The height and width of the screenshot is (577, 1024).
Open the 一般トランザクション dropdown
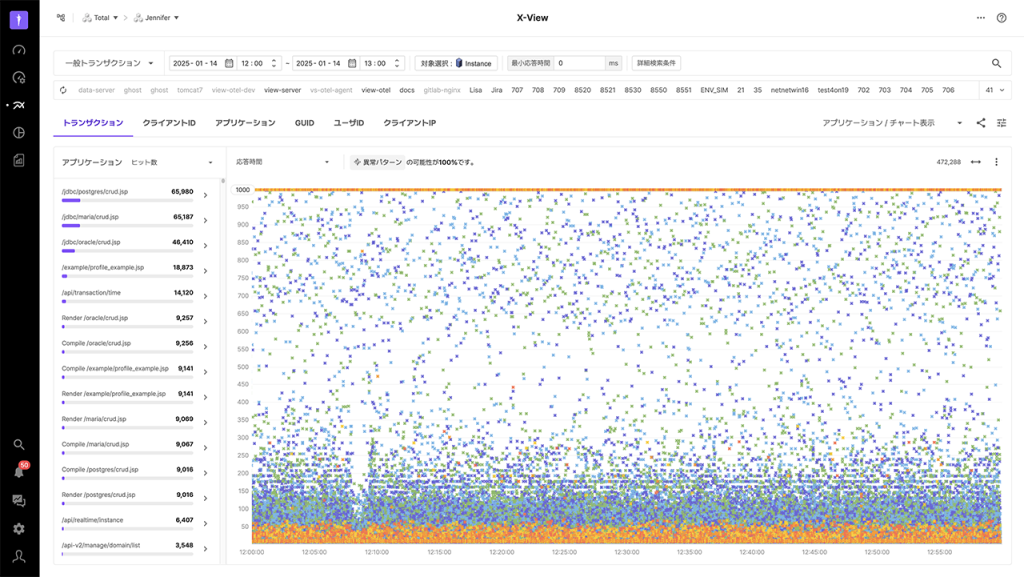pos(109,63)
